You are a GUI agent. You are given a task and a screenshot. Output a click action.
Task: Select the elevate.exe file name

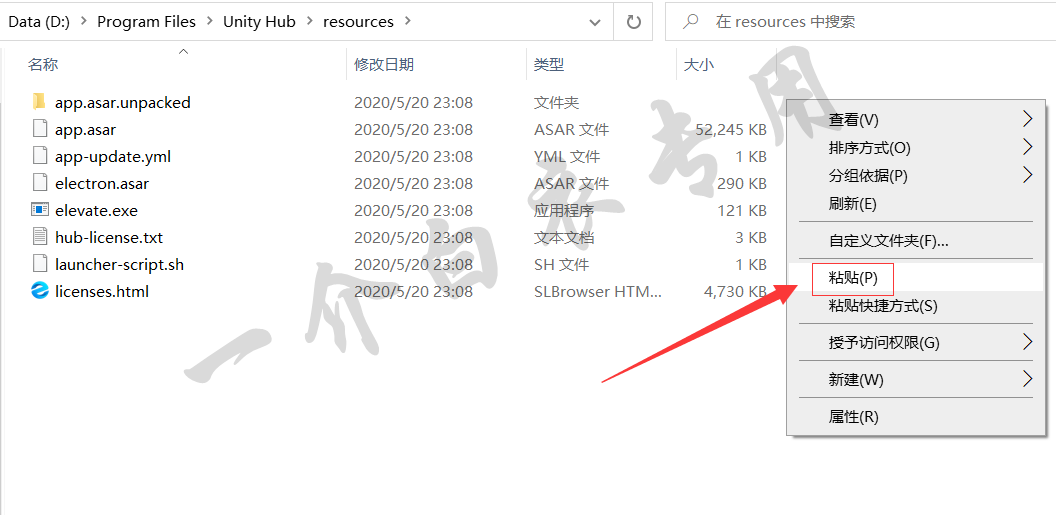pos(96,210)
